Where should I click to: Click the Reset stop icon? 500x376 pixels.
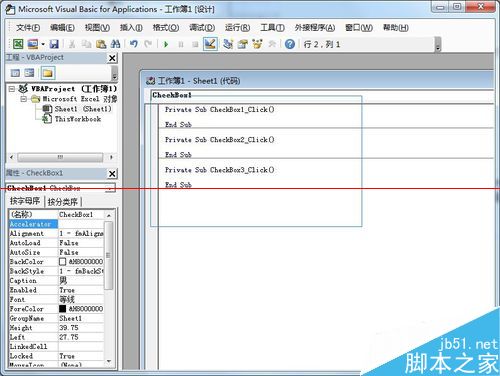195,44
